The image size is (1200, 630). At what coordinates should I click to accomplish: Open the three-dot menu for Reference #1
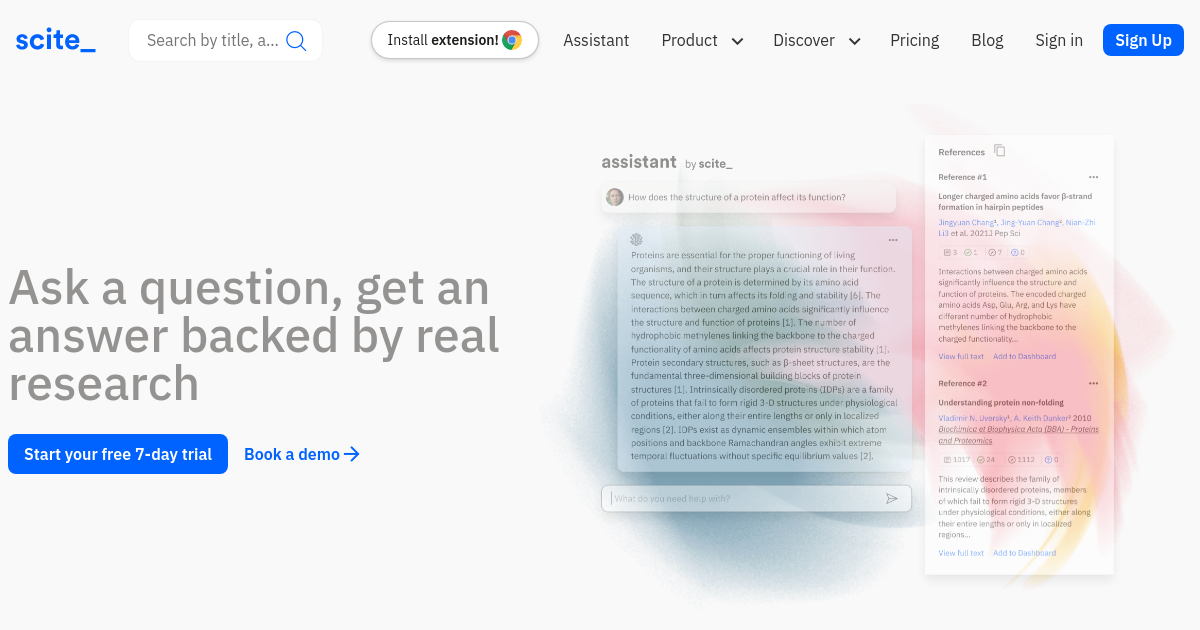click(1093, 177)
